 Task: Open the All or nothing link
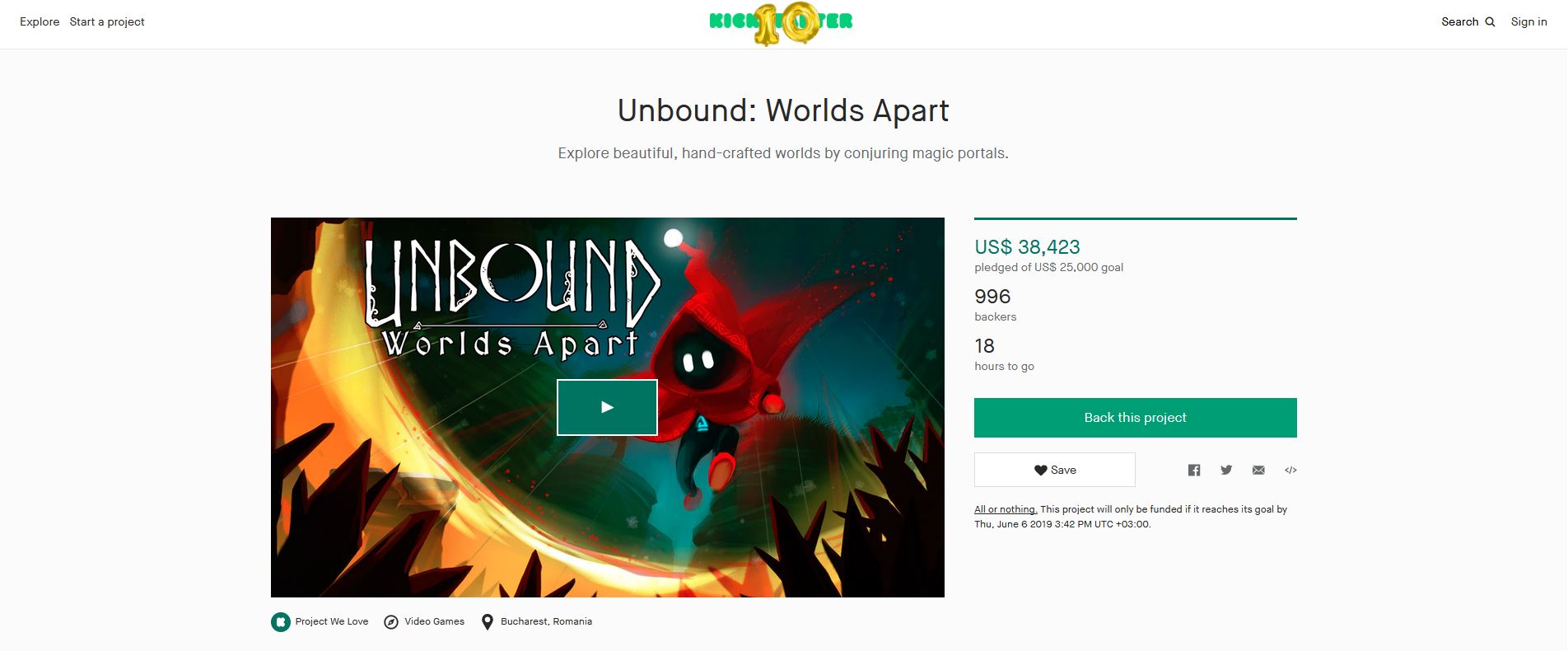[x=1006, y=509]
